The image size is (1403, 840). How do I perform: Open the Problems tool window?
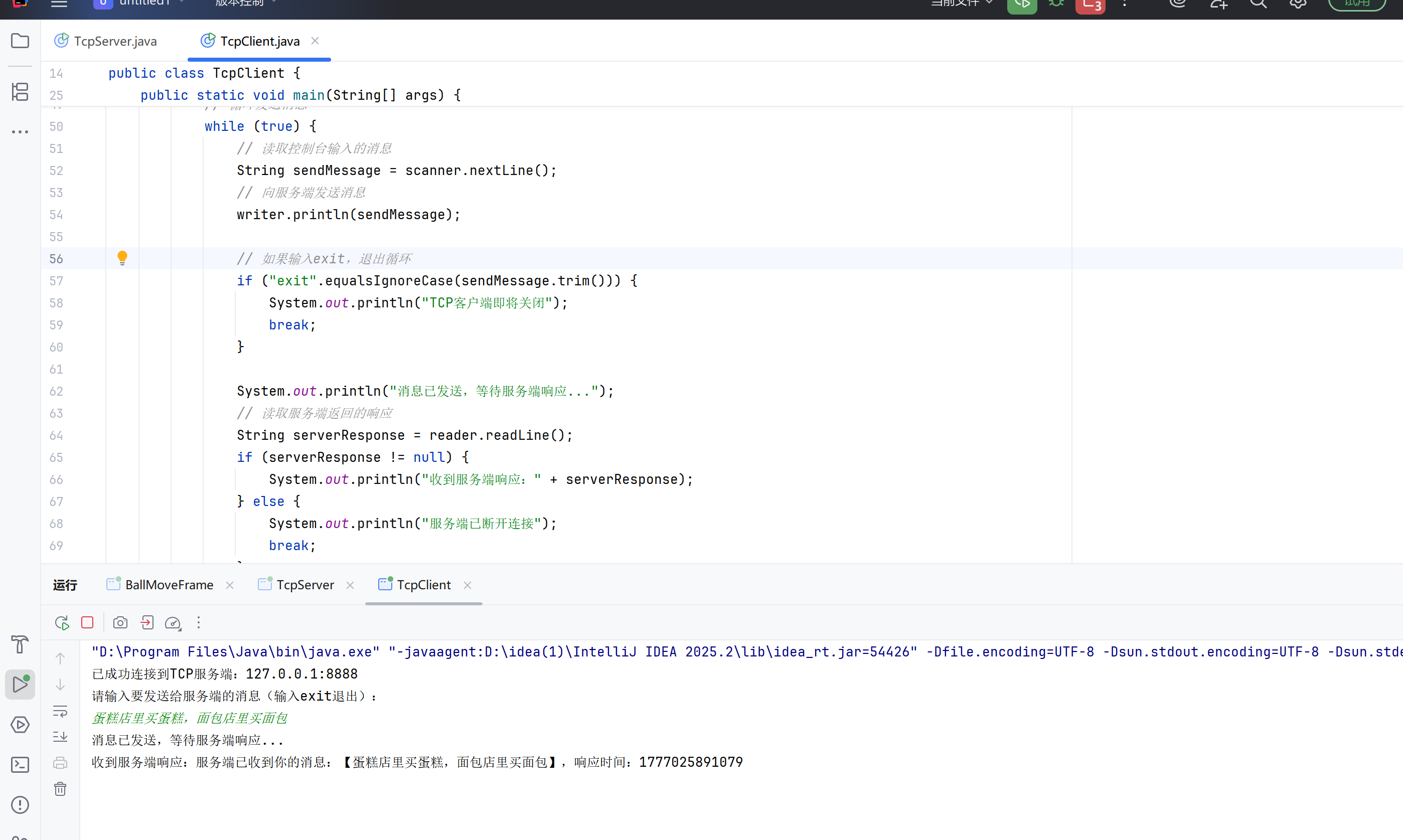pos(20,804)
